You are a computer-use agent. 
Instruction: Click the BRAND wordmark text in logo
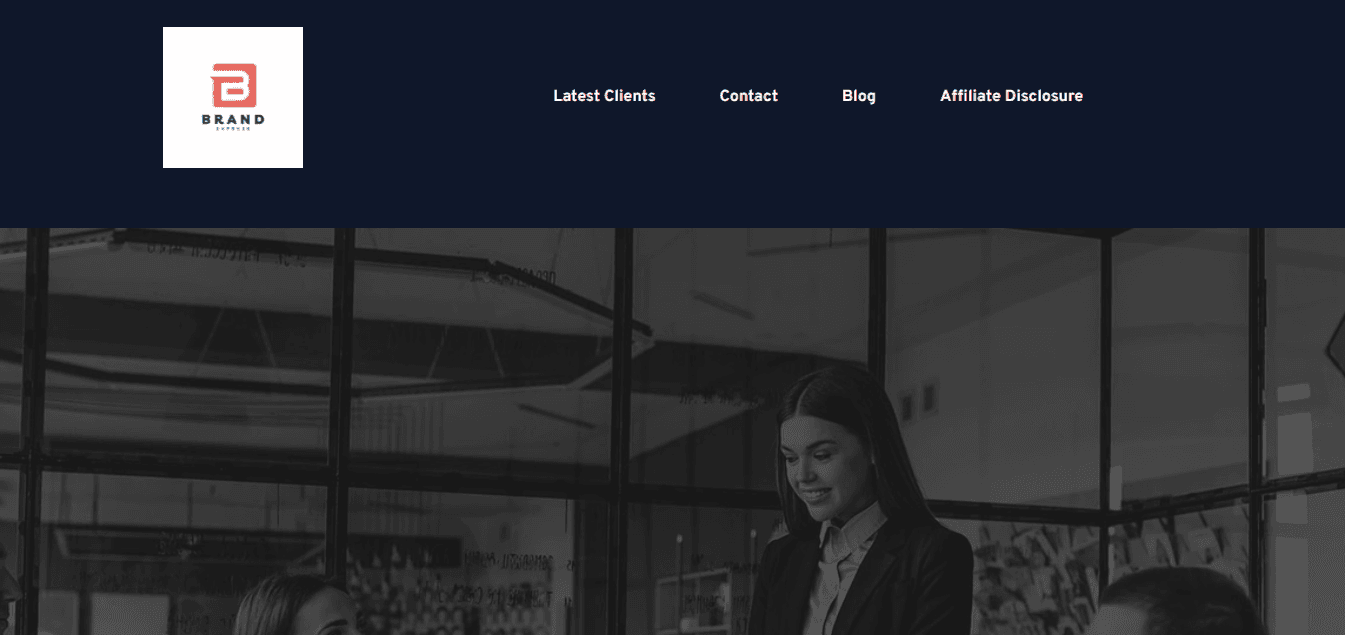pyautogui.click(x=233, y=119)
